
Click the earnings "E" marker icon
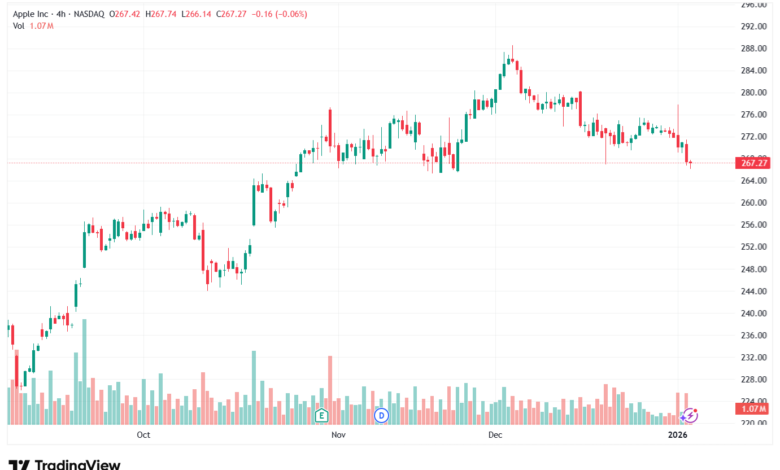pos(321,414)
